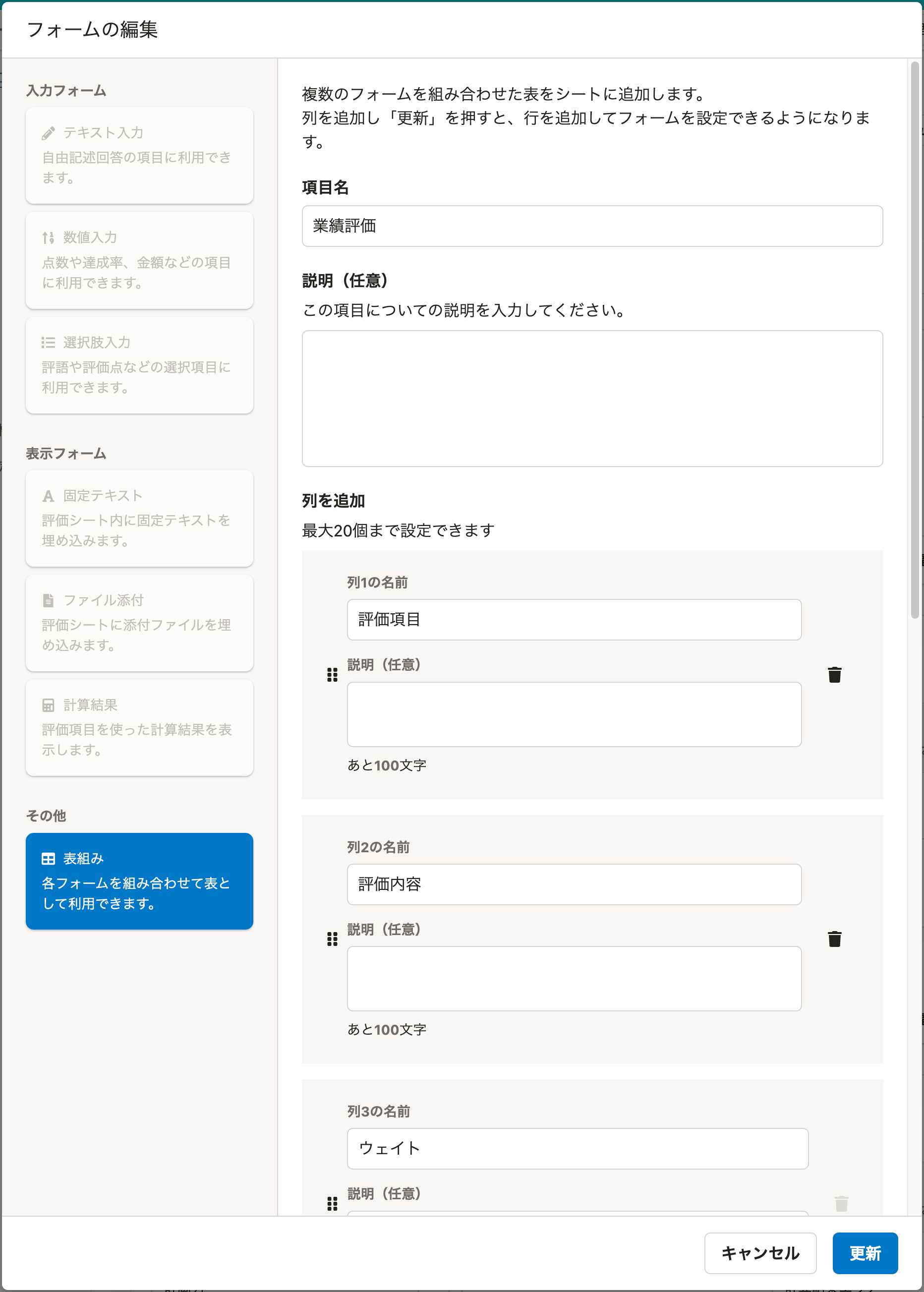This screenshot has height=1292, width=924.
Task: Click the trash icon for column 1
Action: (834, 675)
